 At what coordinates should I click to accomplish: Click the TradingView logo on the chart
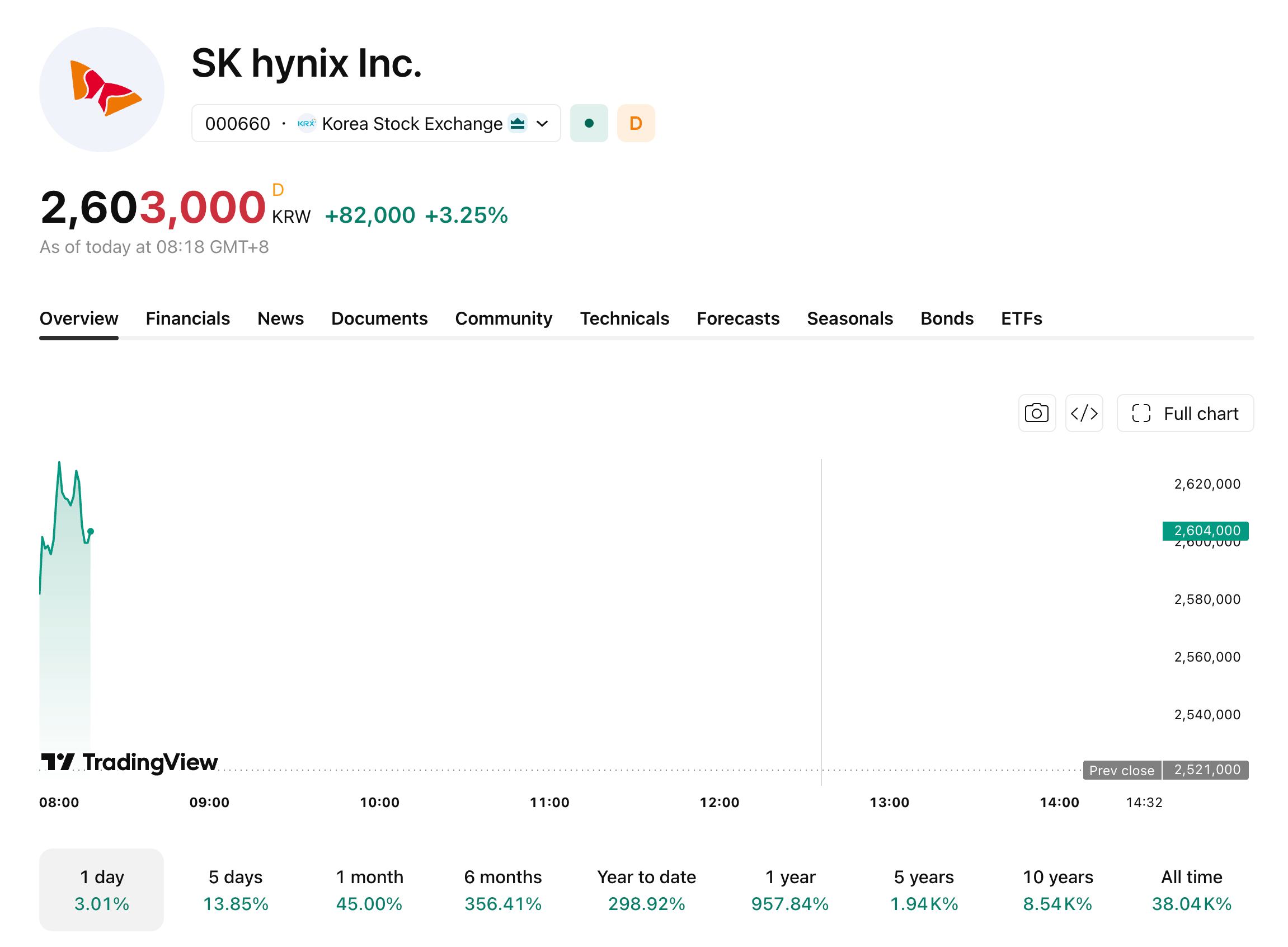(129, 762)
